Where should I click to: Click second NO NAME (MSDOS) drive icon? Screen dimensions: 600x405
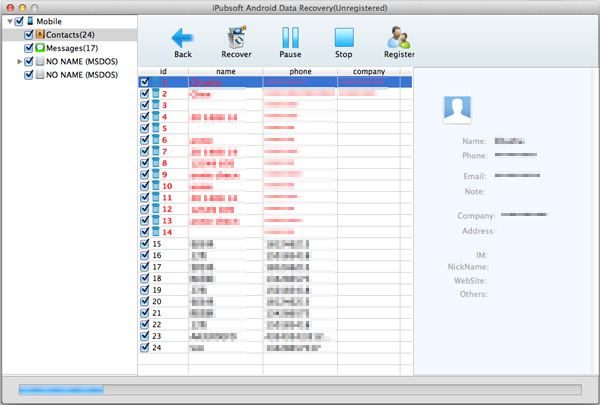pos(40,75)
